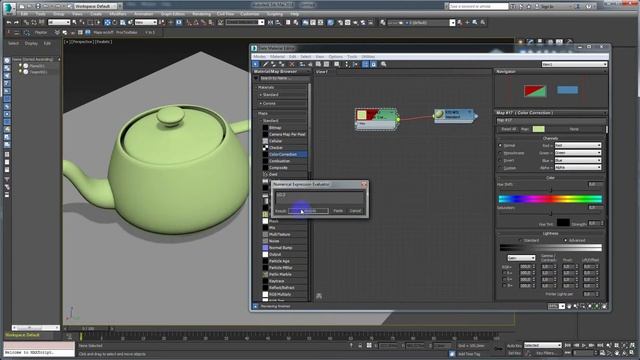Click the Show Background in Preview icon
The height and width of the screenshot is (360, 640).
click(327, 64)
